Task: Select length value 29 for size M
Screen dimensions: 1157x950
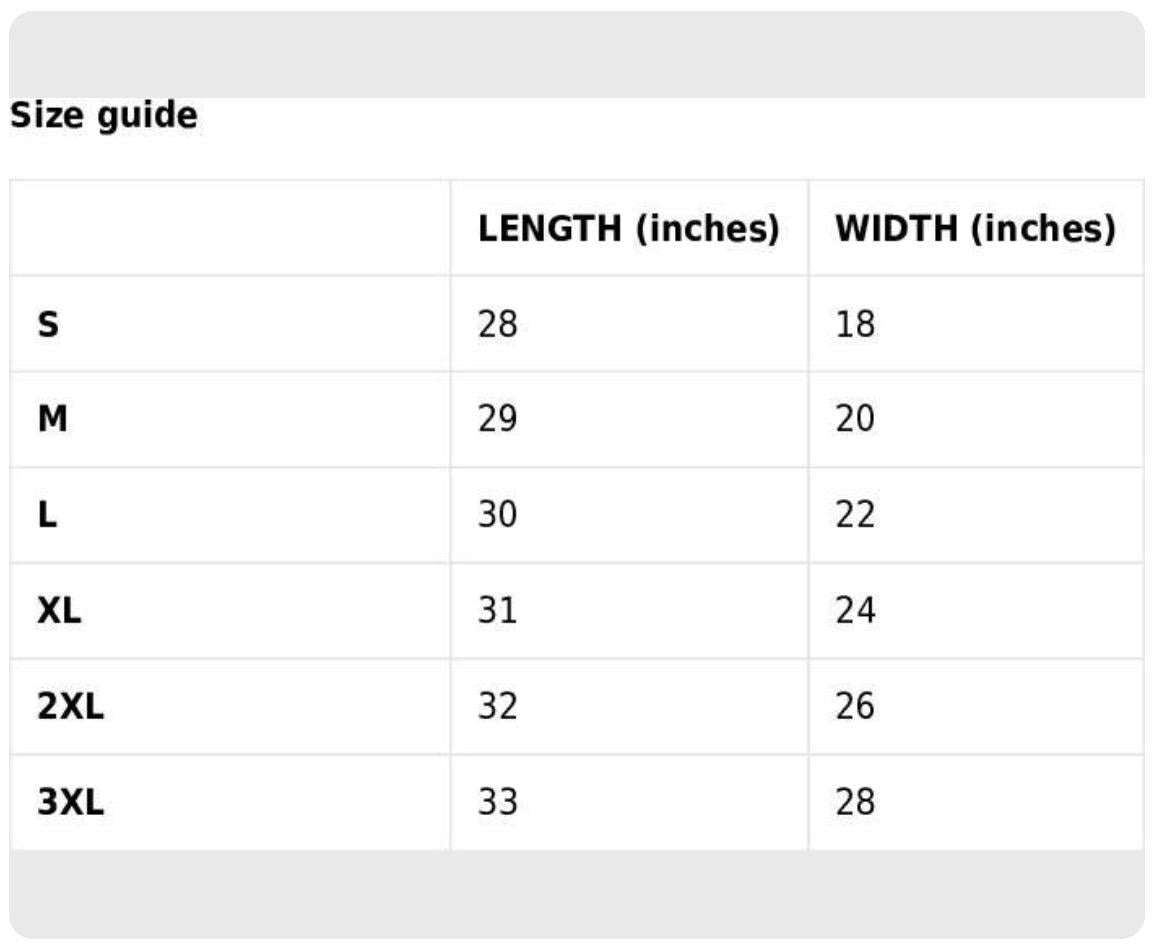Action: [498, 420]
